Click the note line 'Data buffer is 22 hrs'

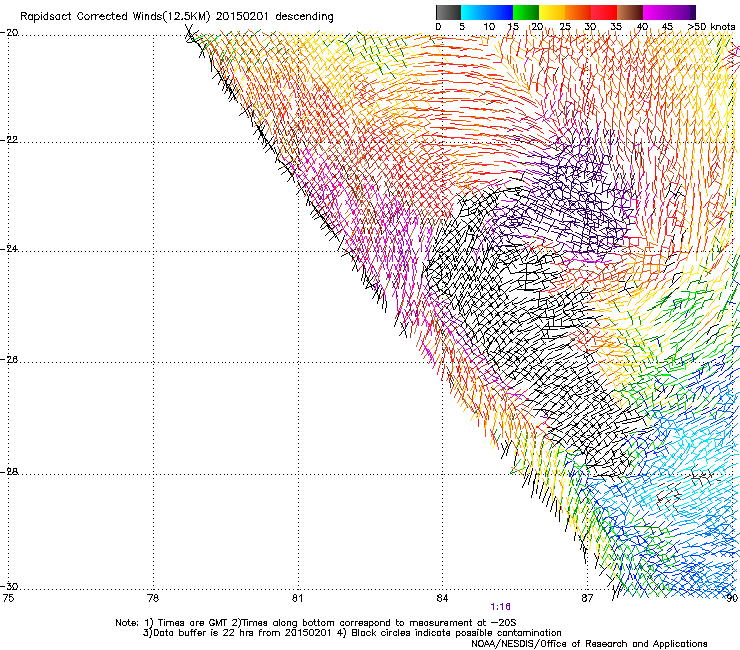coord(203,633)
